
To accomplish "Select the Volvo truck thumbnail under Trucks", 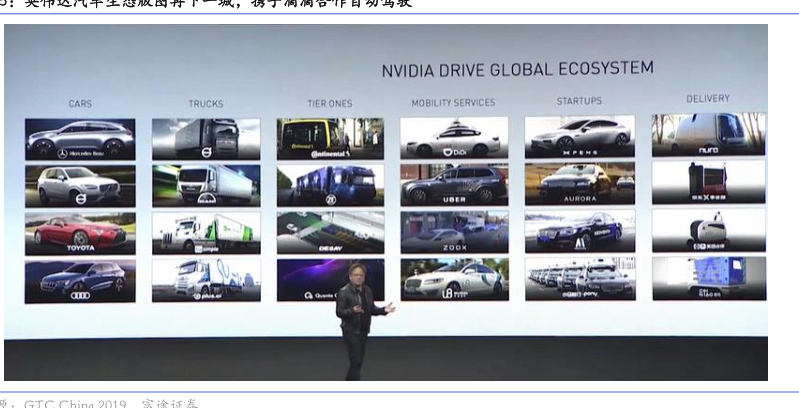I will pyautogui.click(x=206, y=139).
